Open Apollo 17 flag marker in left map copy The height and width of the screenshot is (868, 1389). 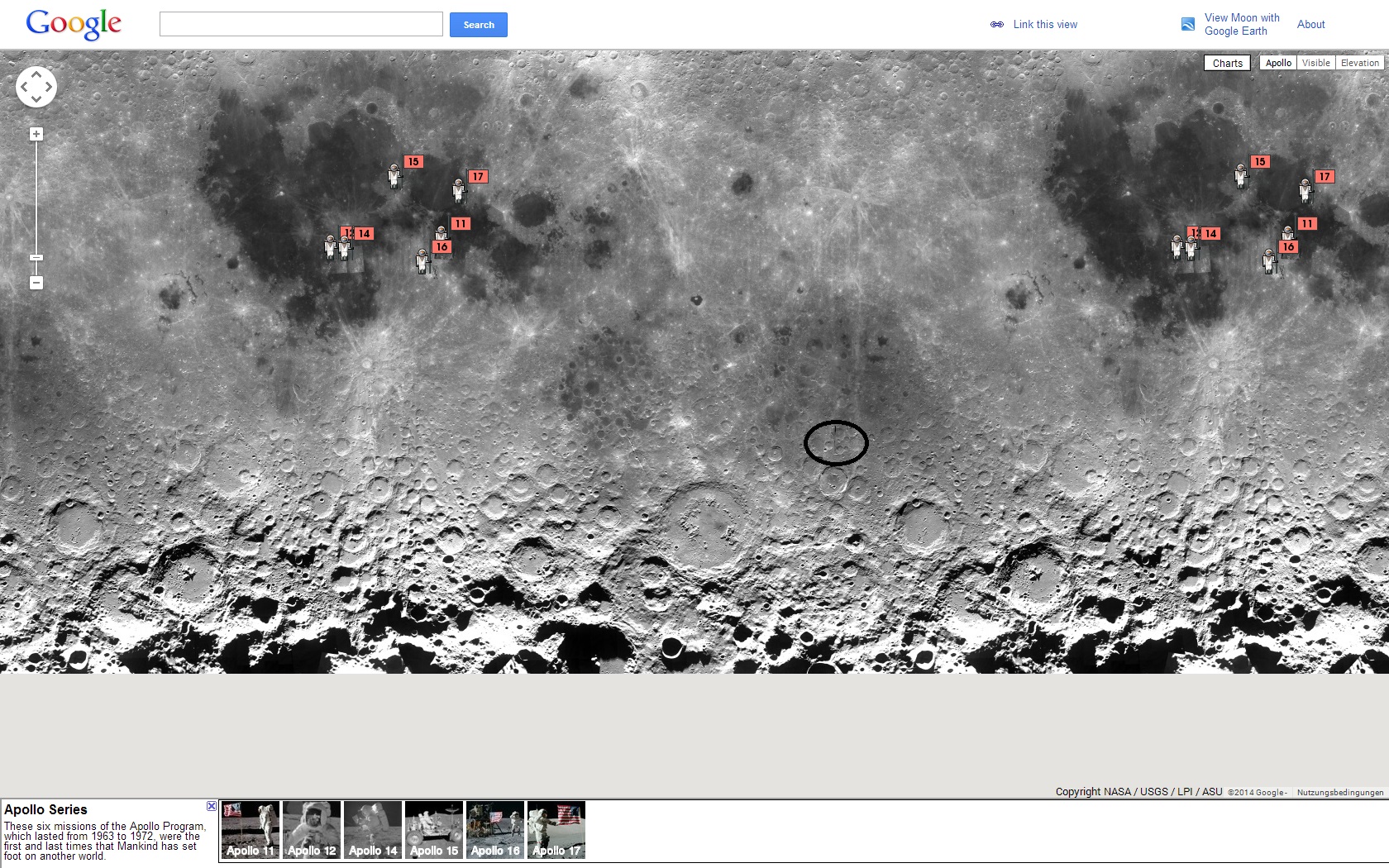[x=478, y=177]
